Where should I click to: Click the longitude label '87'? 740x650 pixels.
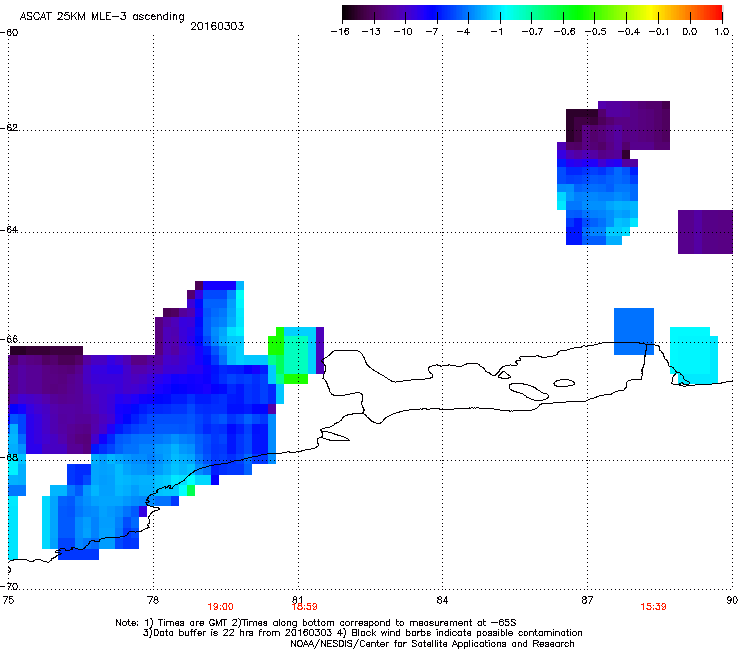587,600
